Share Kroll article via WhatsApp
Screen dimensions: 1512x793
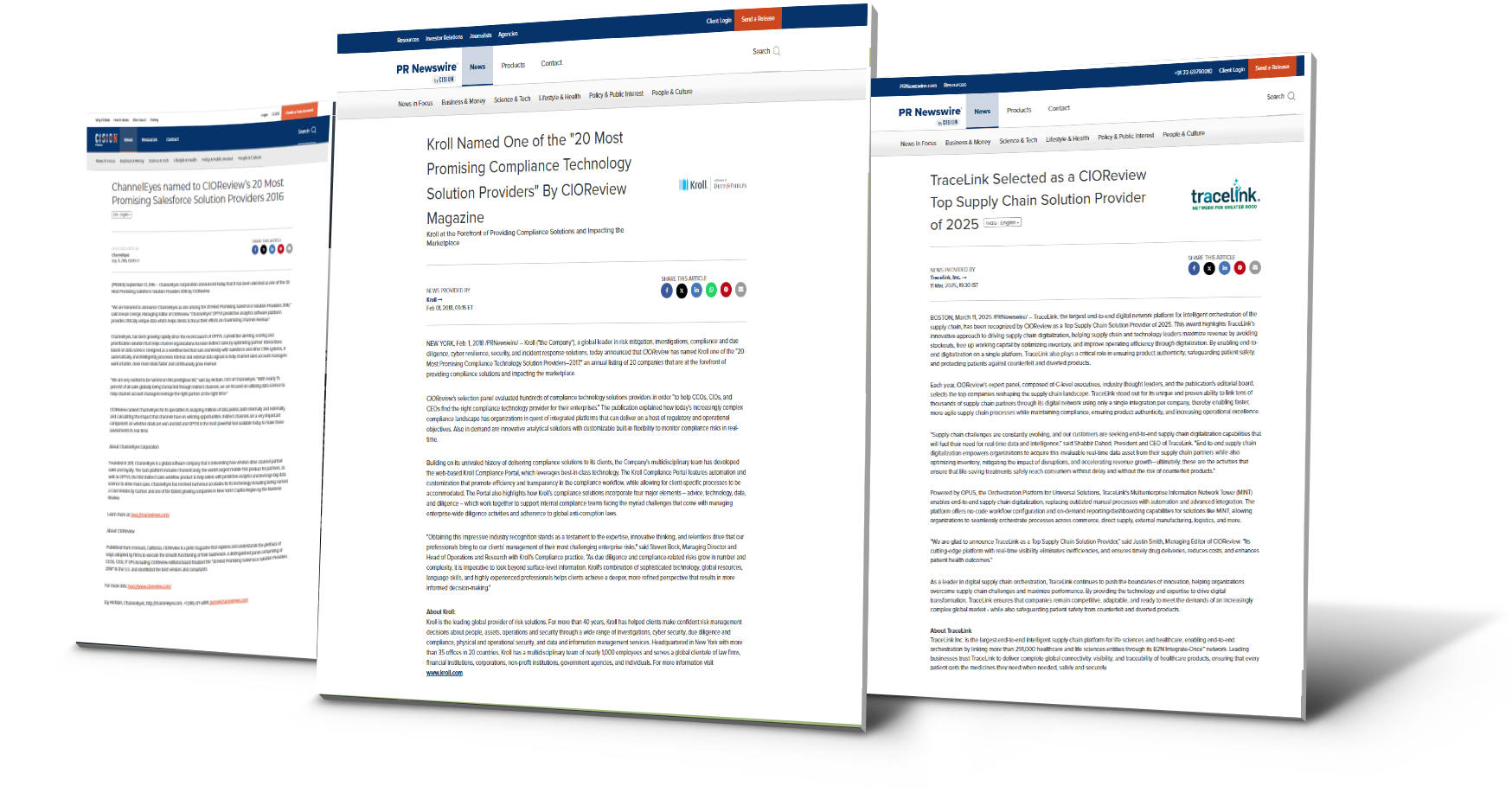[711, 290]
